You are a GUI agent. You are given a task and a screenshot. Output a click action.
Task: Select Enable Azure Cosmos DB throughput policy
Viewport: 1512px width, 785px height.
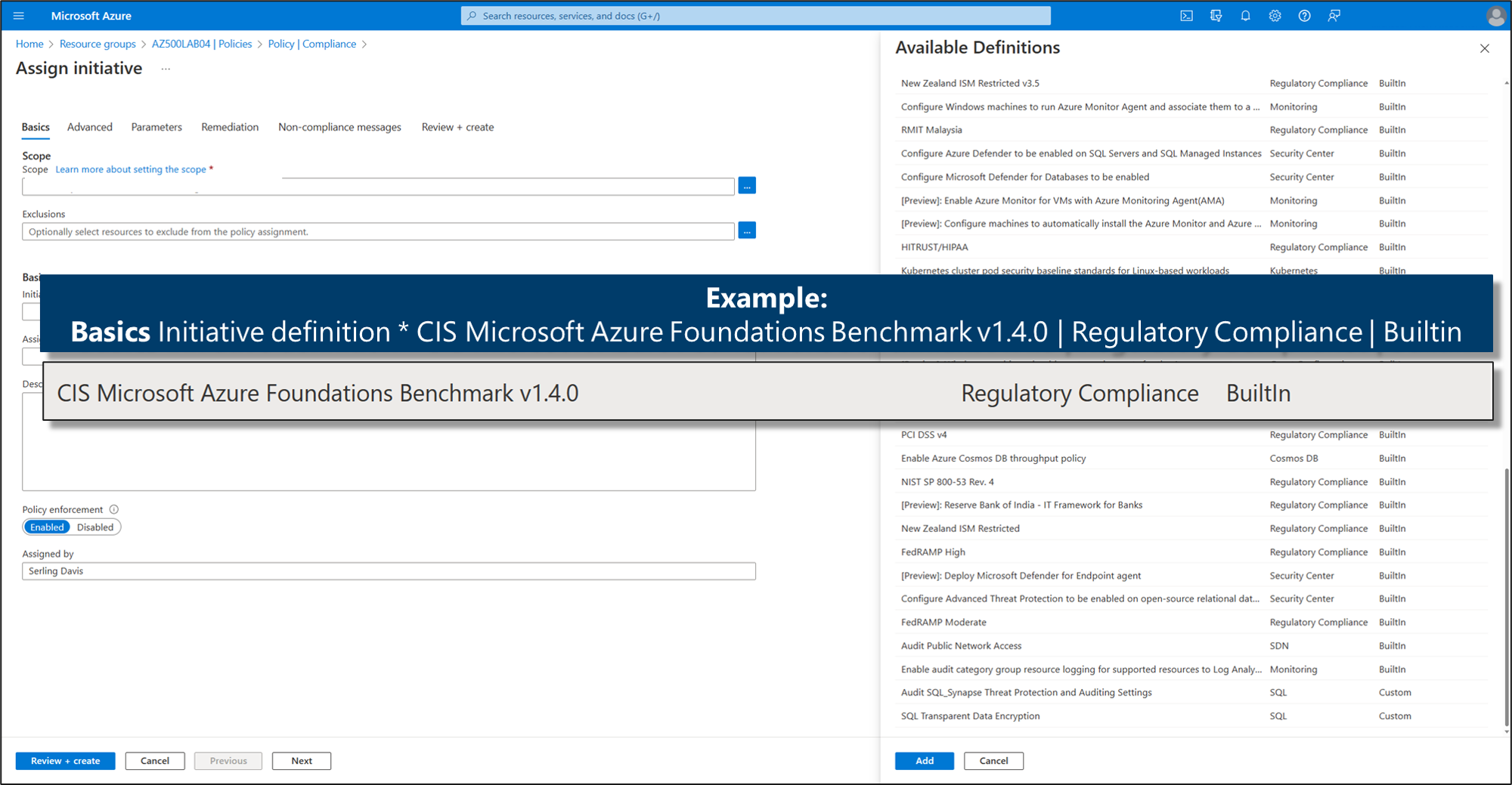1191,459
